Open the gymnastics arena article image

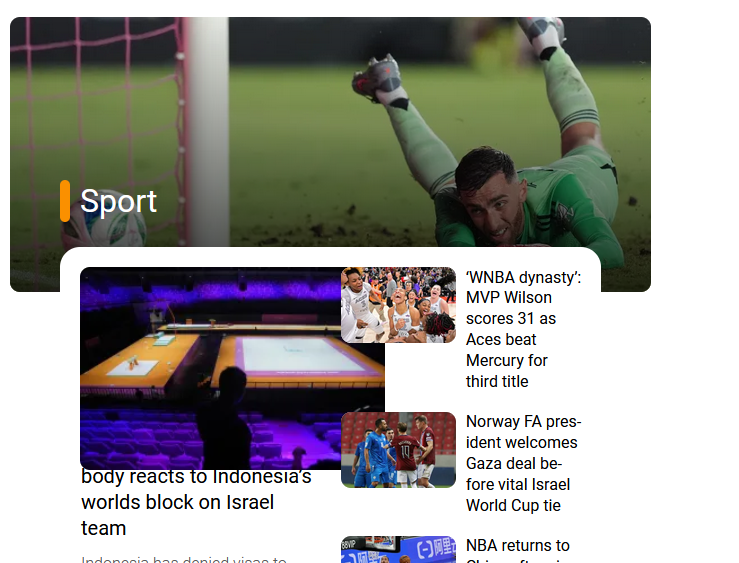232,368
